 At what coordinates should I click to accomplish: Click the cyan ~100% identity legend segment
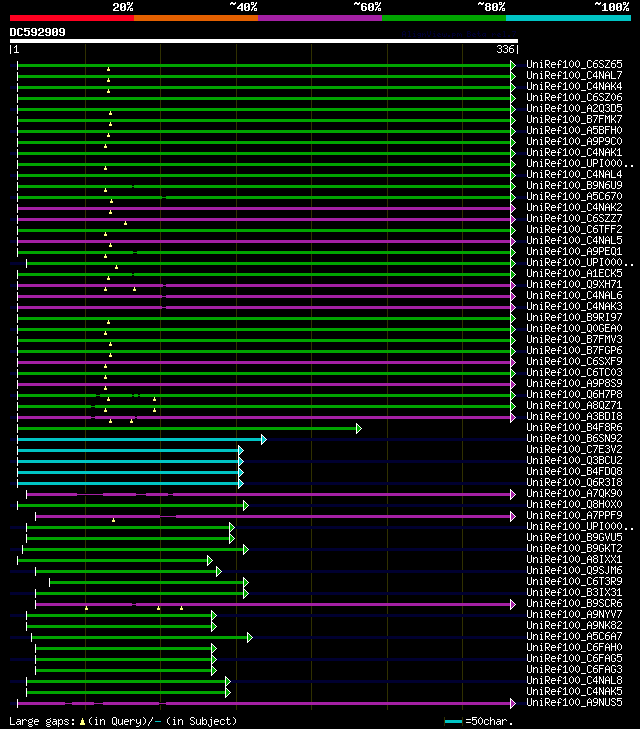tap(568, 18)
